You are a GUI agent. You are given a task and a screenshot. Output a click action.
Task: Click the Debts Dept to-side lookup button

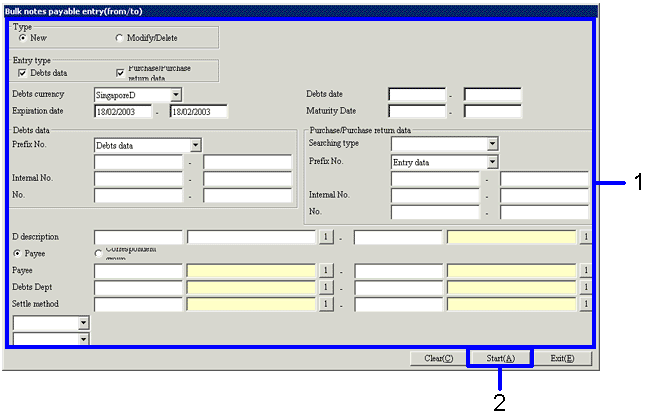[586, 287]
